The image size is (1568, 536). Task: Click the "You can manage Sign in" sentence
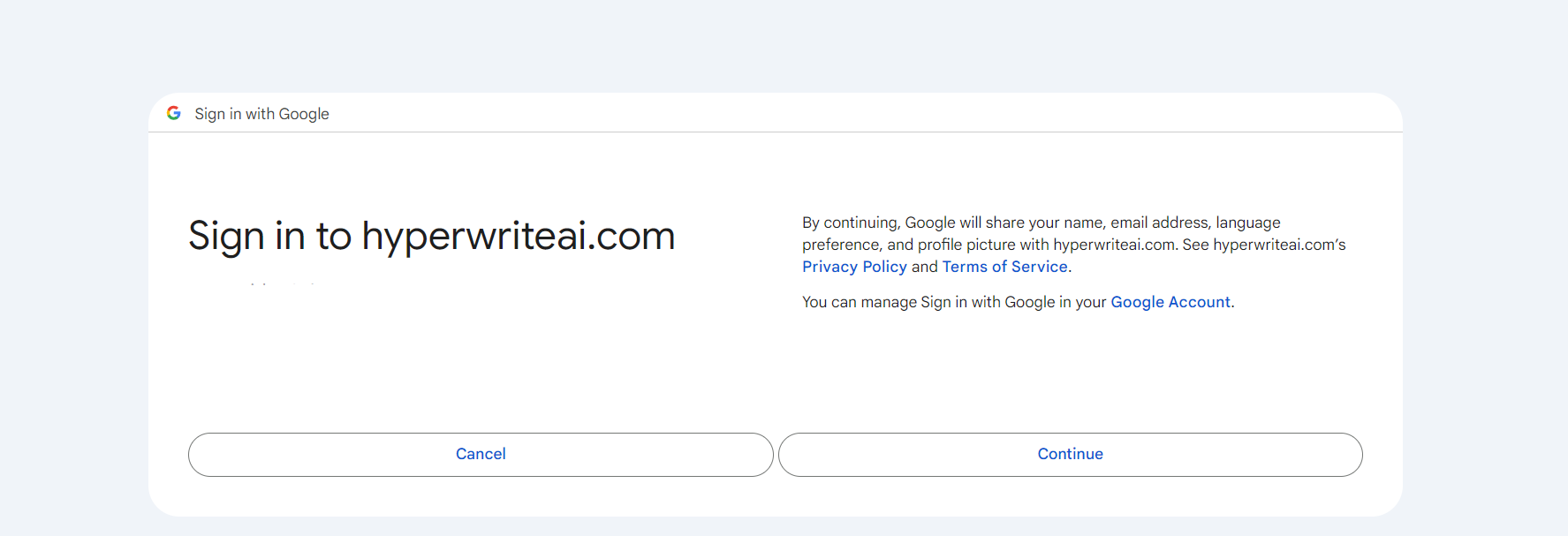[x=954, y=302]
